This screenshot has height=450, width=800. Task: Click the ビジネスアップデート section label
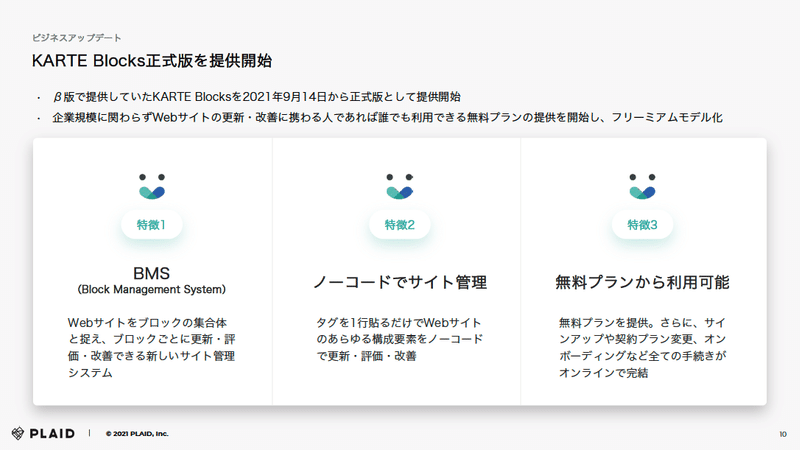(x=77, y=38)
